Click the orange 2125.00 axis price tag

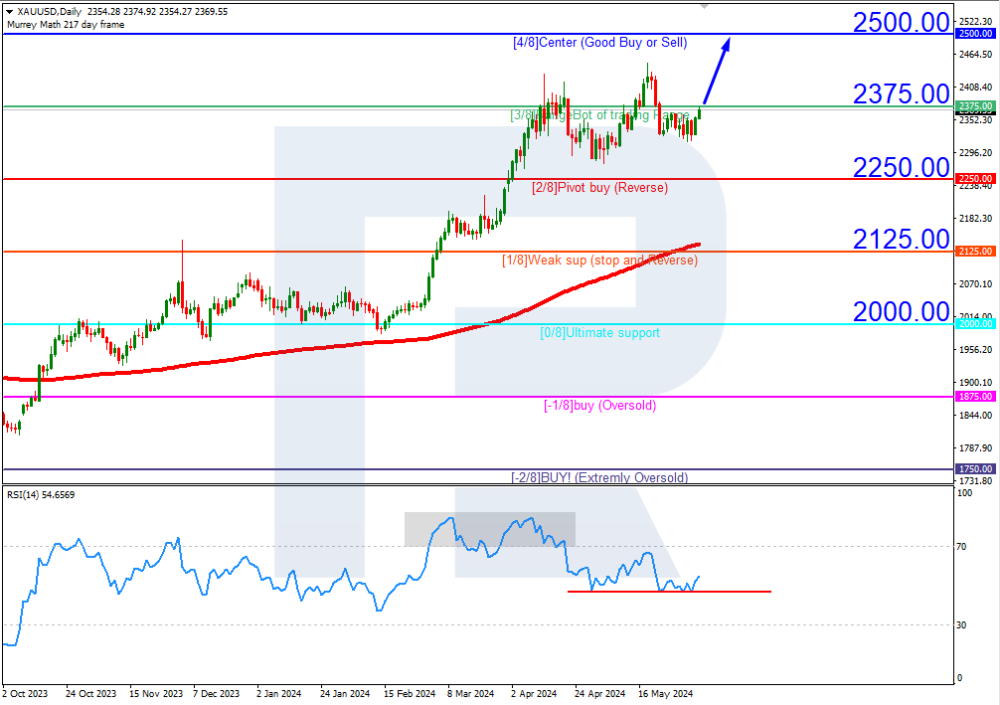click(975, 251)
